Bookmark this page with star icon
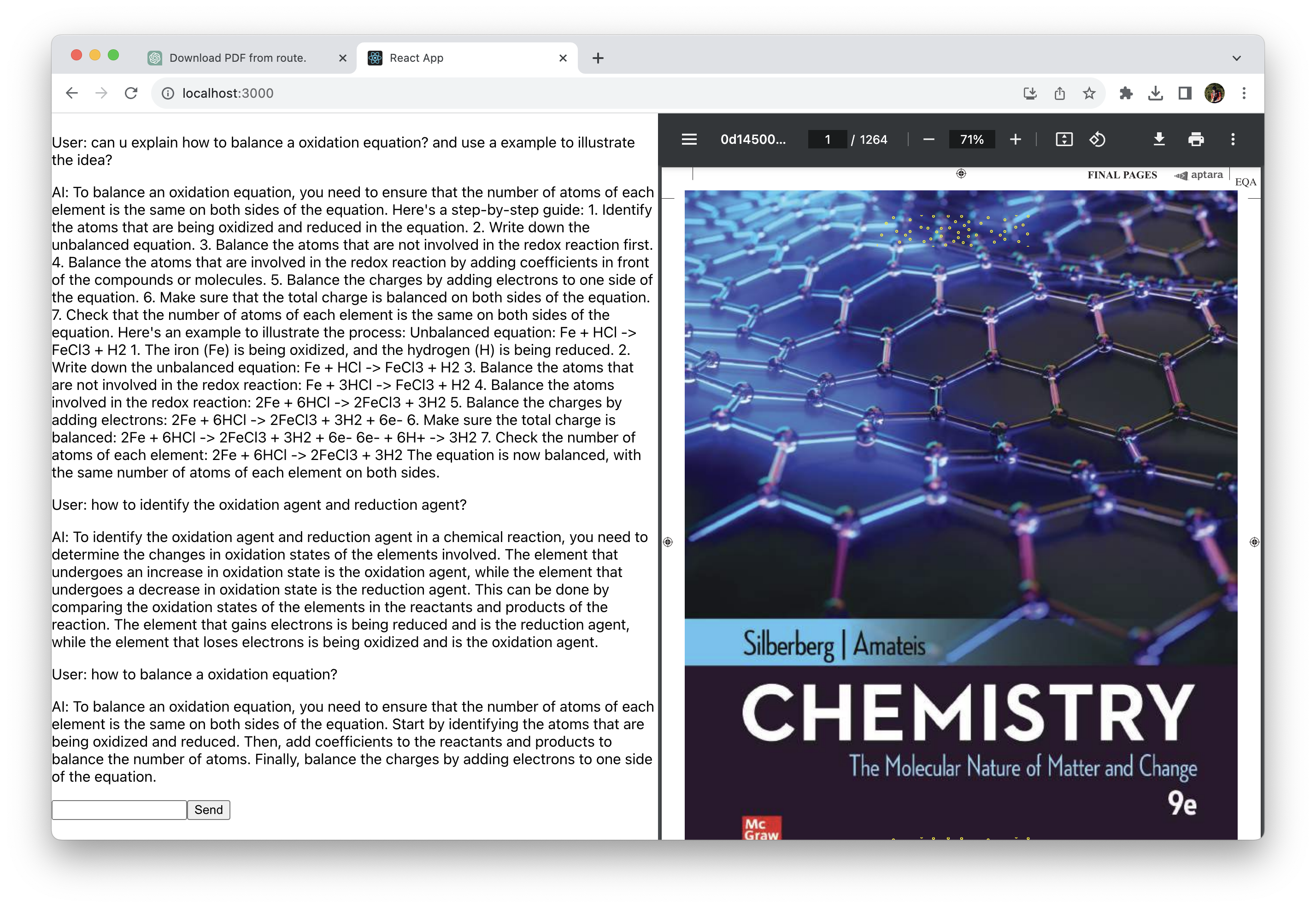Image resolution: width=1316 pixels, height=908 pixels. [1088, 93]
